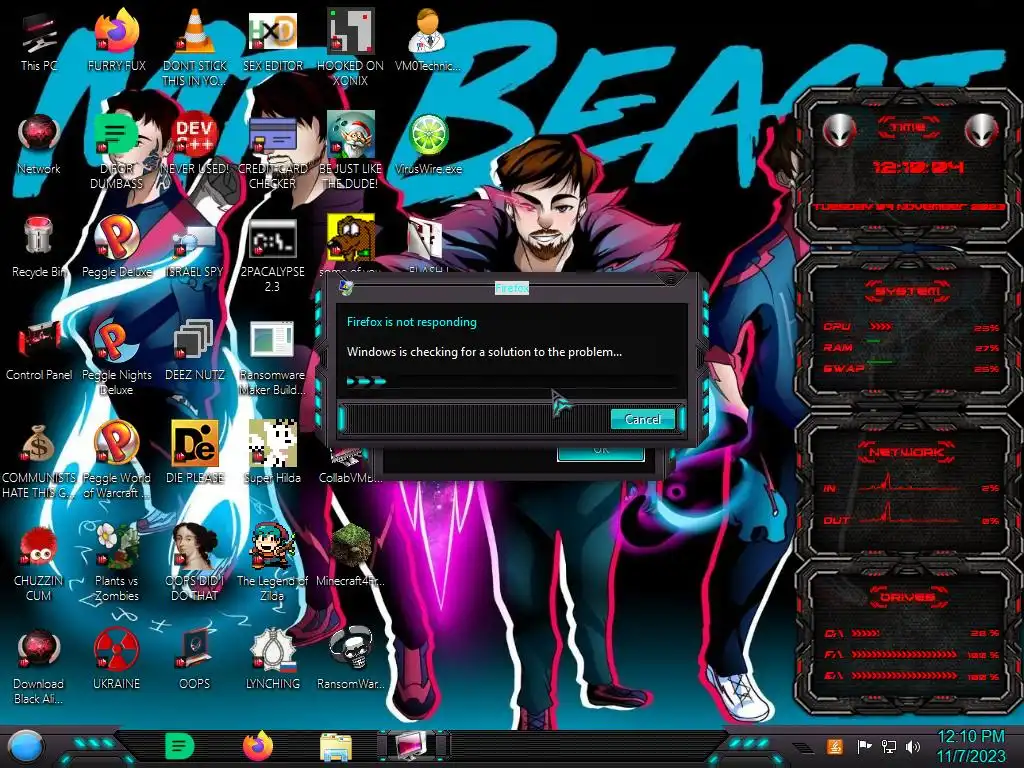
Task: Open the UKRAINE radiation icon
Action: [116, 658]
